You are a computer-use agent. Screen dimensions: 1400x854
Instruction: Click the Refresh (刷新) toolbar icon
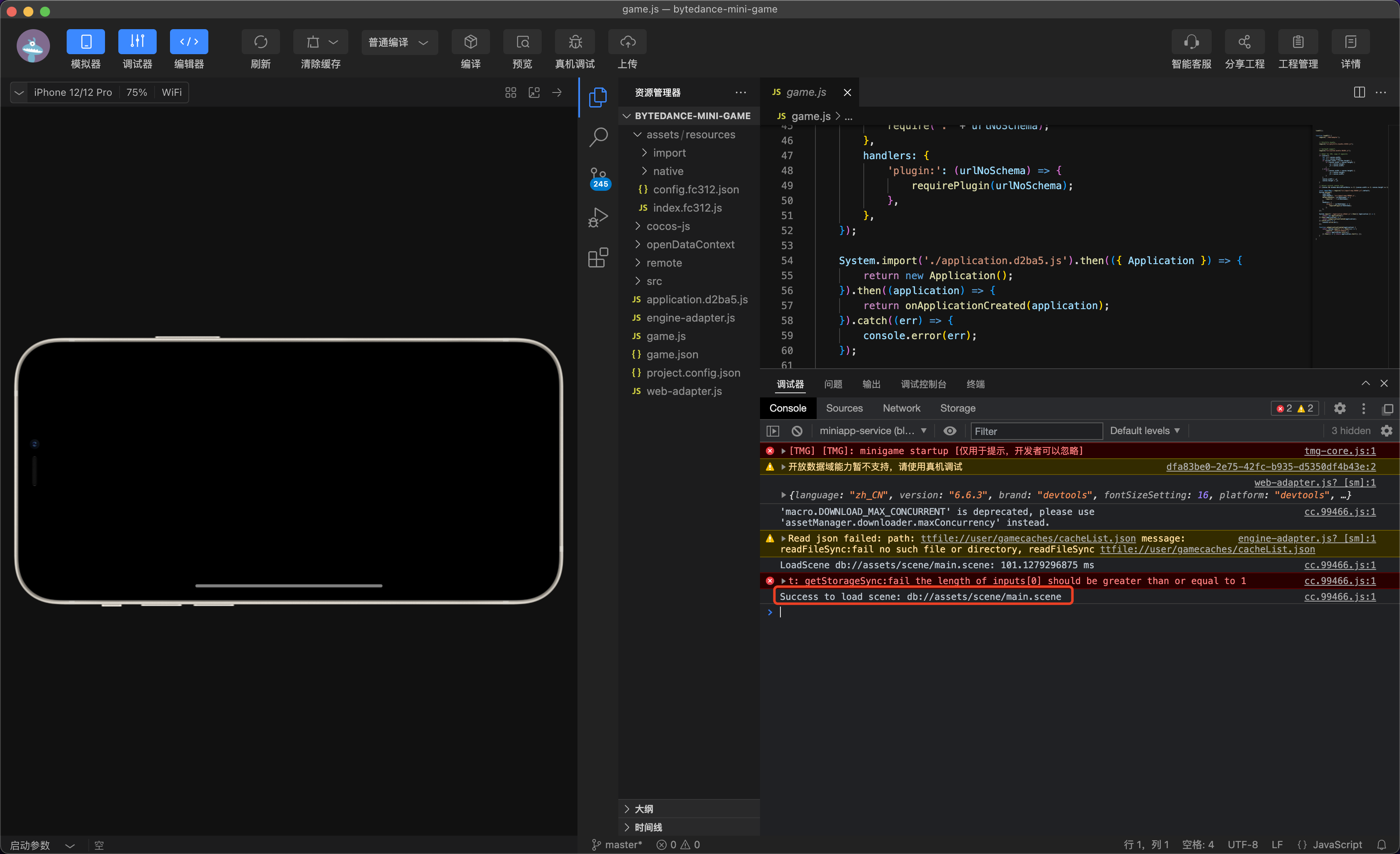pyautogui.click(x=260, y=42)
